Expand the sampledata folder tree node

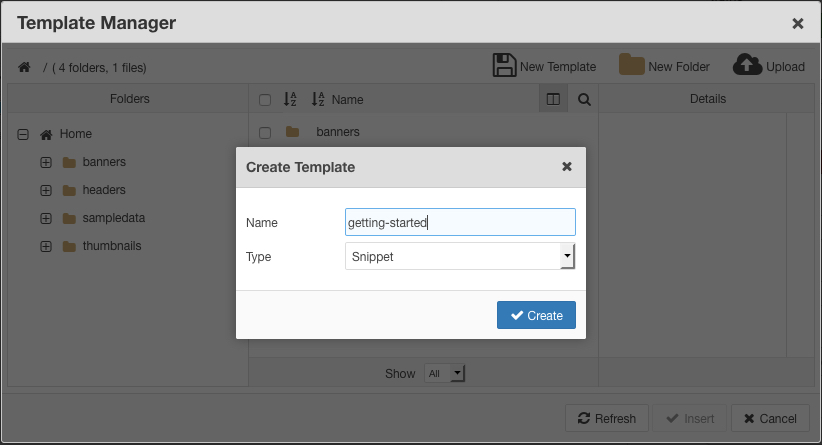click(x=46, y=218)
